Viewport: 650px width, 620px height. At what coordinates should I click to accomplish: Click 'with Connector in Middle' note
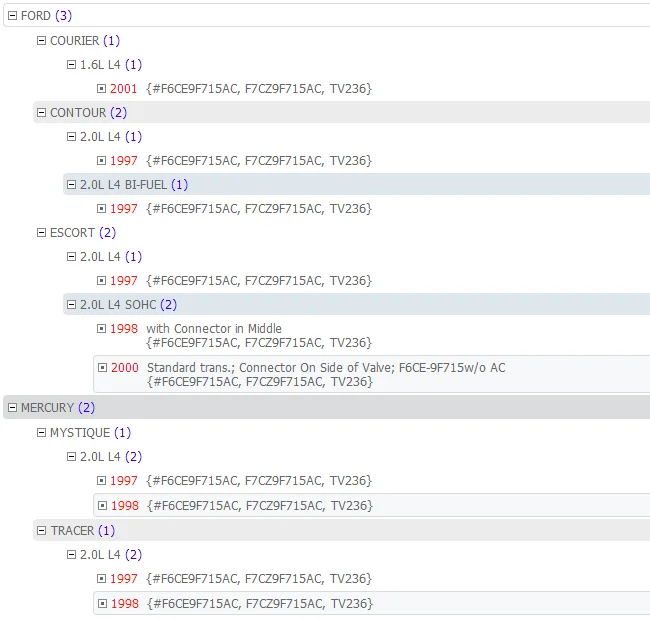pyautogui.click(x=214, y=329)
